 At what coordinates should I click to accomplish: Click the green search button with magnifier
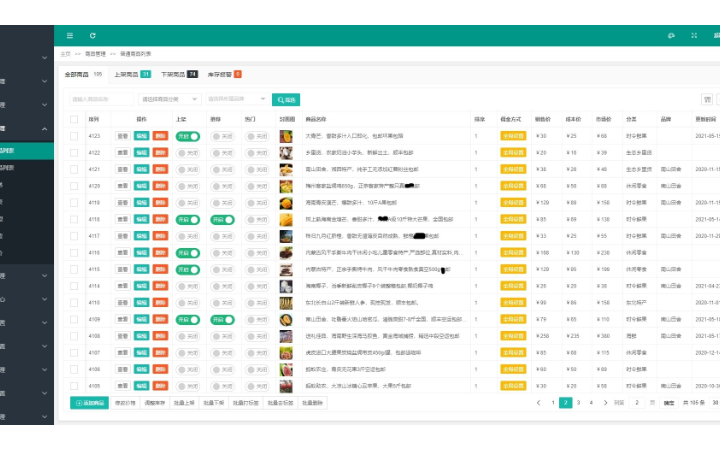click(285, 100)
